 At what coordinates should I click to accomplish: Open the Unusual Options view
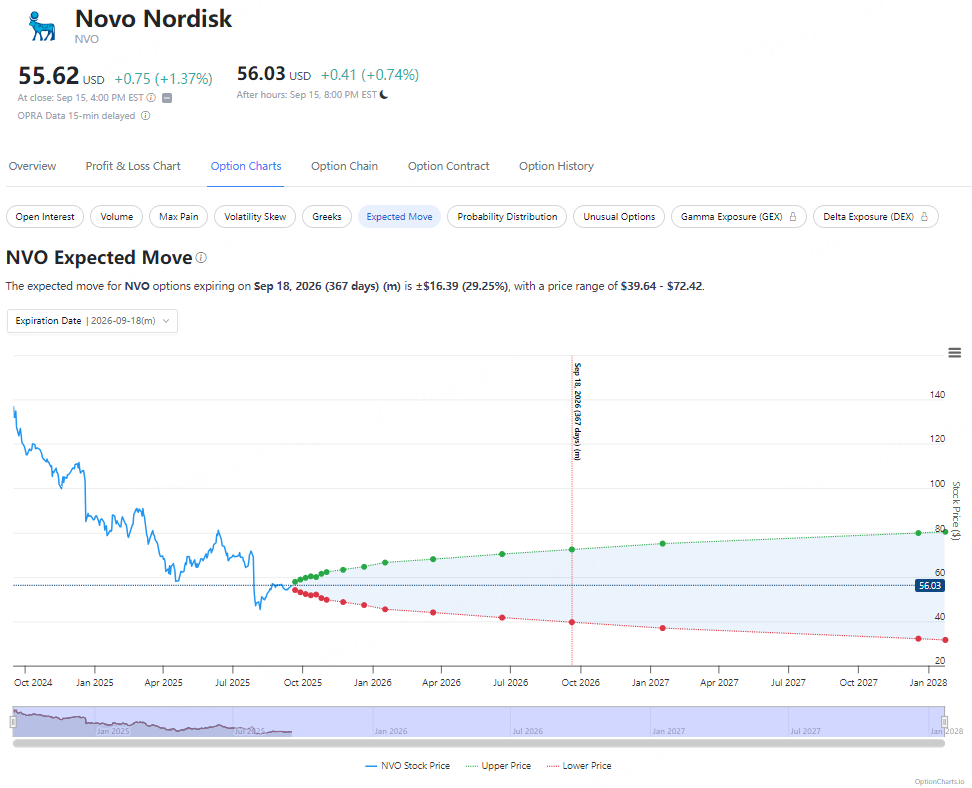[619, 216]
